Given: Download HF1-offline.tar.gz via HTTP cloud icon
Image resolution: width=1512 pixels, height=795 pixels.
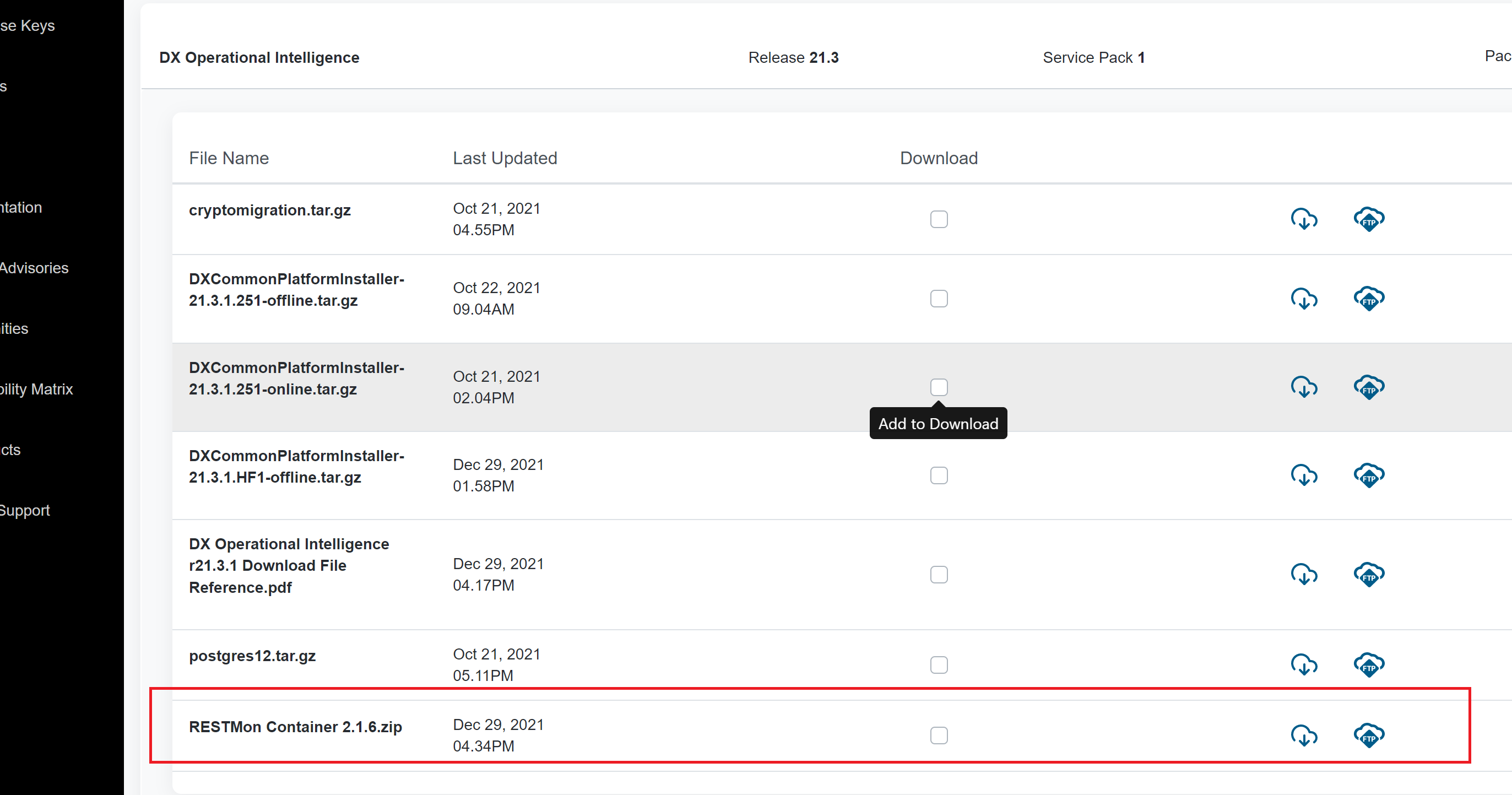Looking at the screenshot, I should (1304, 475).
